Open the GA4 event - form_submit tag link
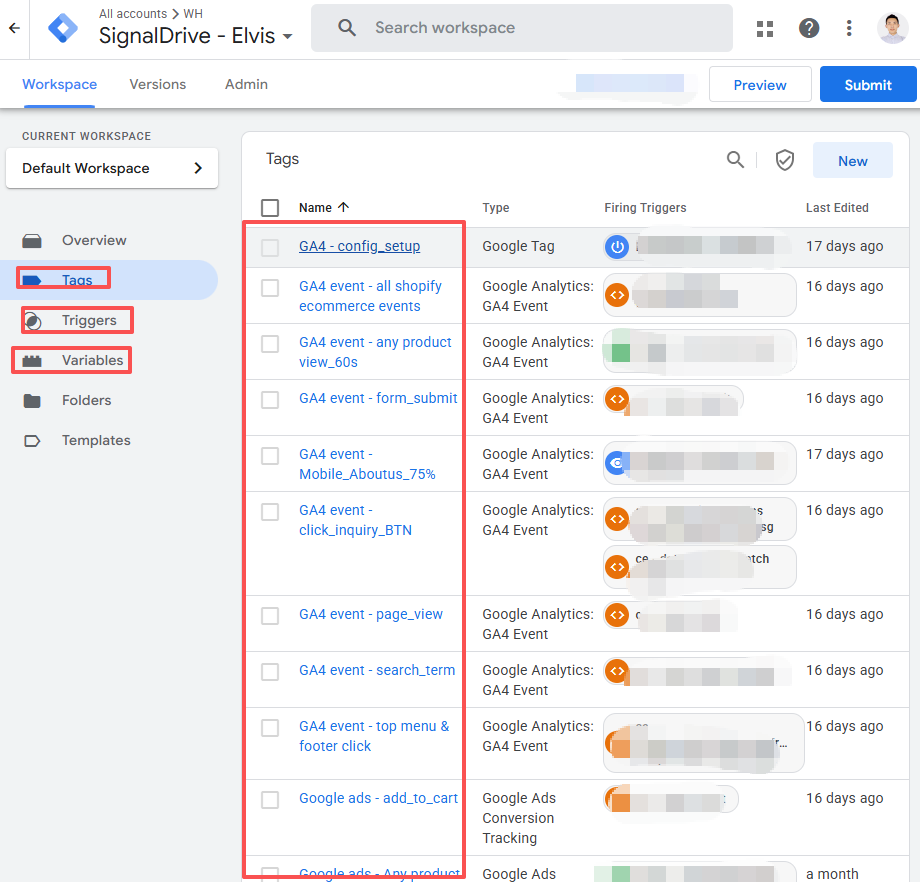Image resolution: width=920 pixels, height=882 pixels. pyautogui.click(x=378, y=398)
